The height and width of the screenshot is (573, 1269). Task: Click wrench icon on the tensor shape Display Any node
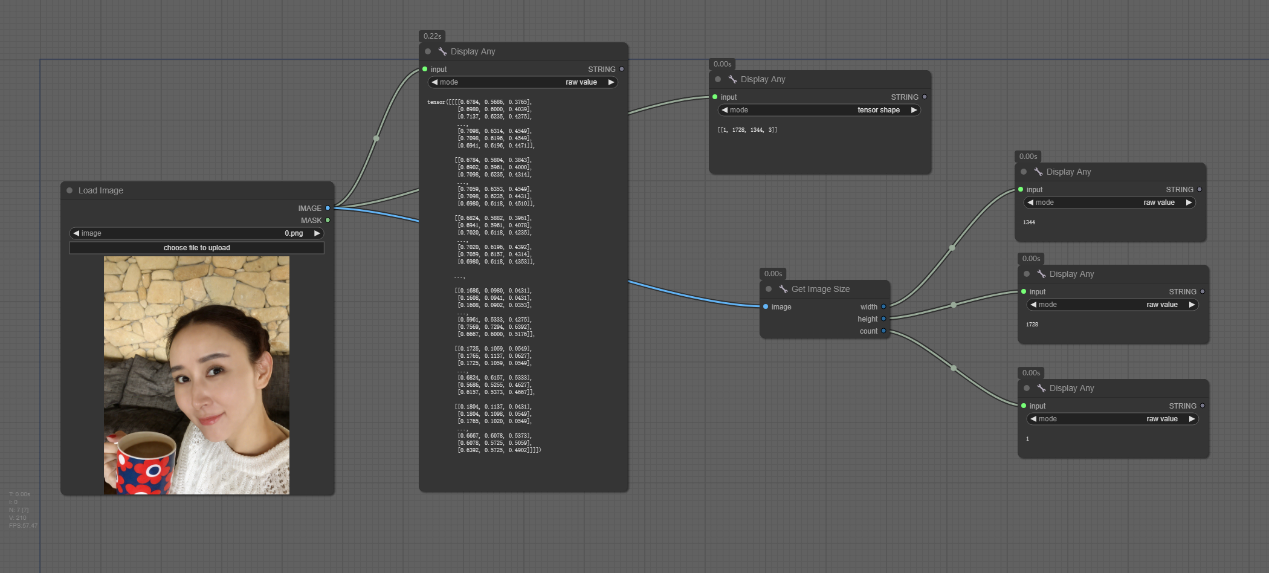(x=732, y=79)
